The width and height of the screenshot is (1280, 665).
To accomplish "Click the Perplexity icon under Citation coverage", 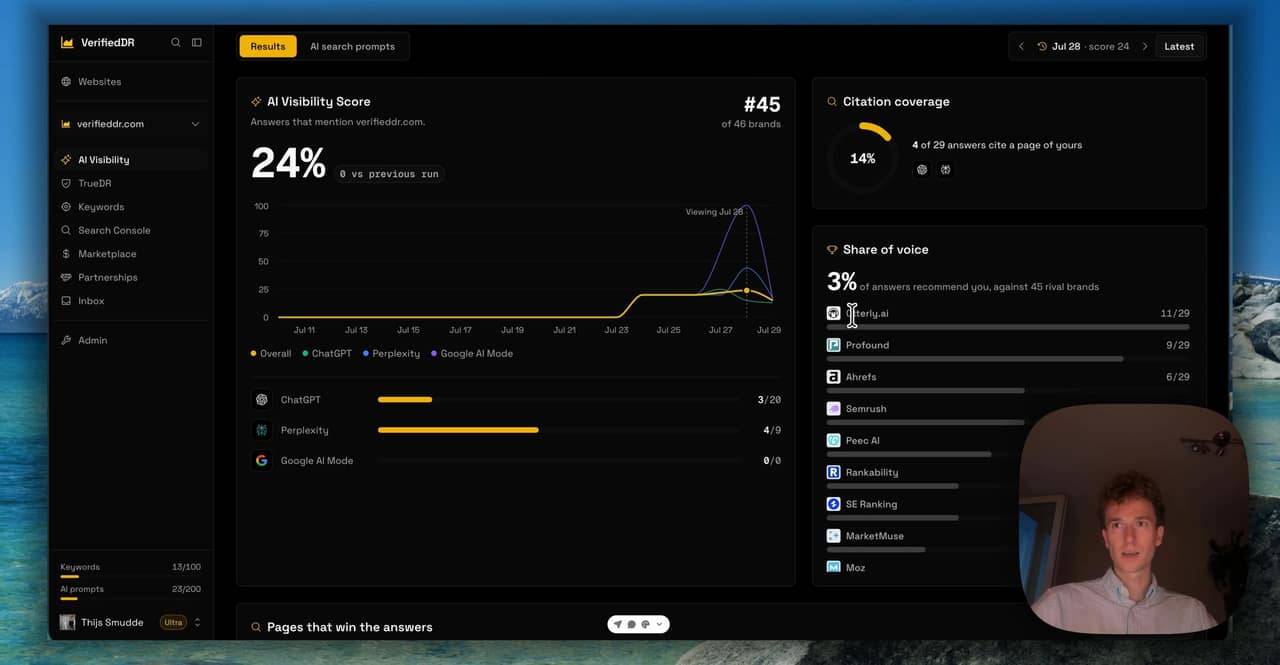I will point(945,170).
